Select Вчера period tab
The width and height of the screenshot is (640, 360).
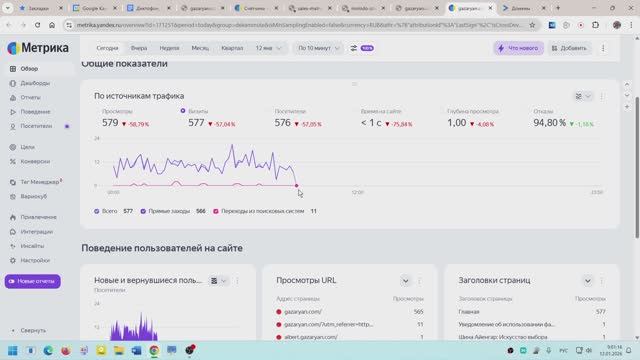click(139, 48)
